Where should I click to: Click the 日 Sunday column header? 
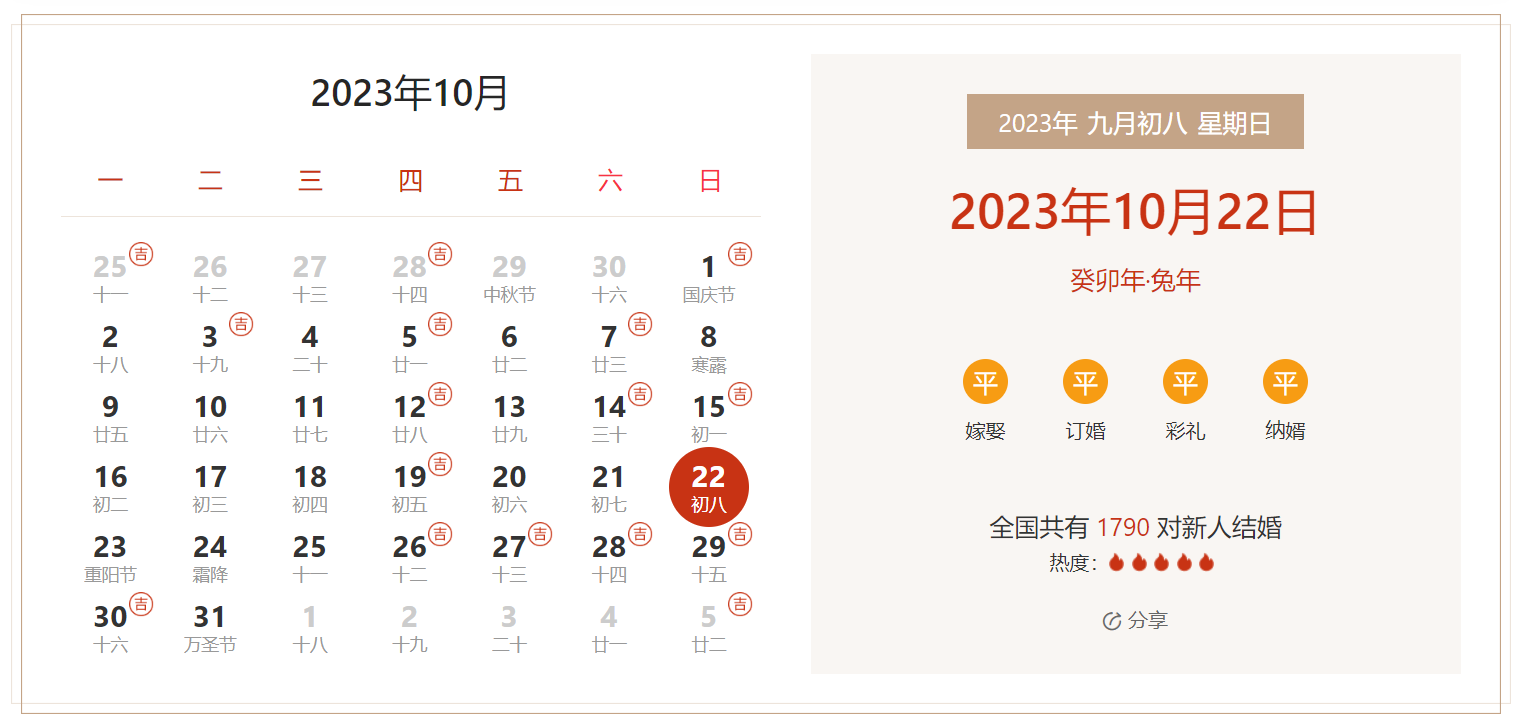tap(710, 181)
